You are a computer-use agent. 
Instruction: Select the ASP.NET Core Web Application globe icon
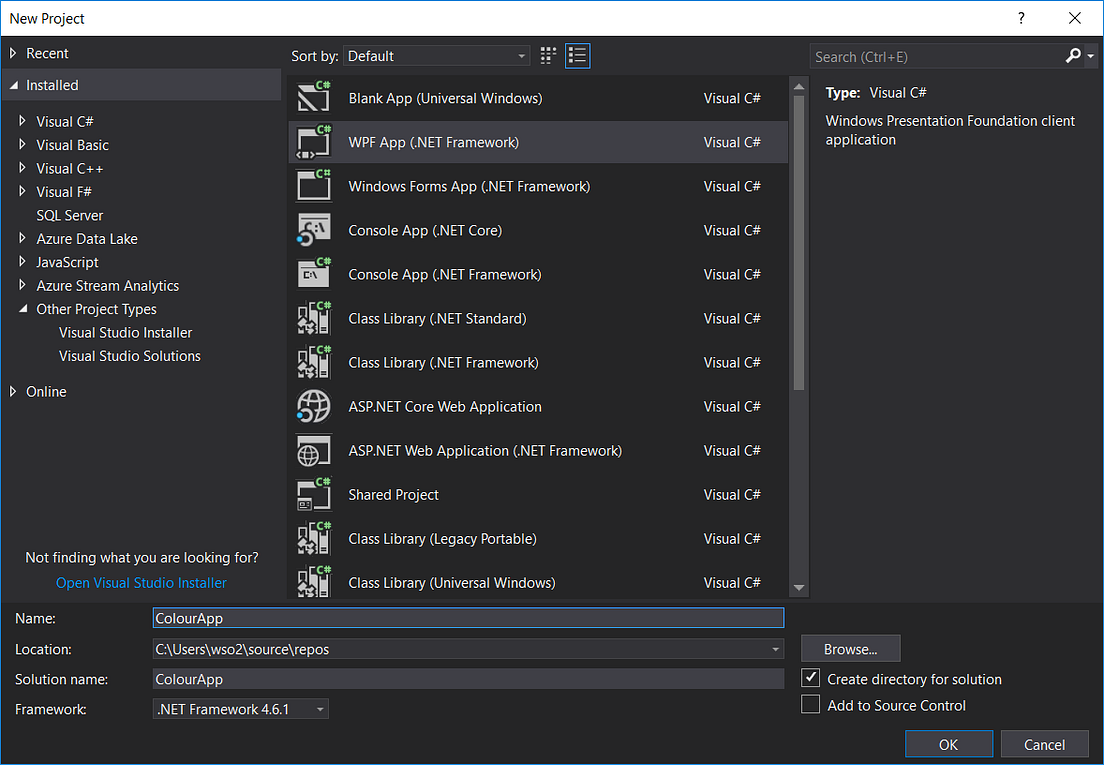pos(314,406)
